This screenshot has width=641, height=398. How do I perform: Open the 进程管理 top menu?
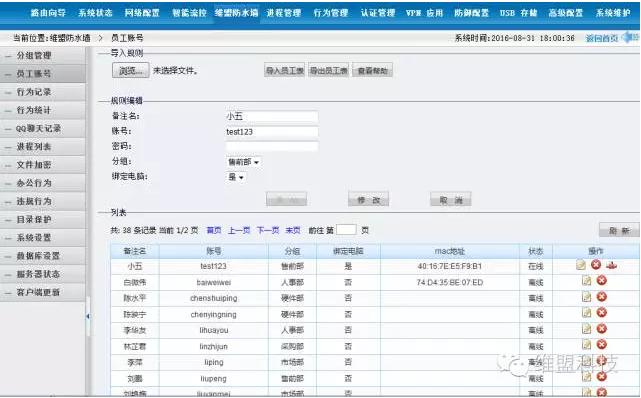[x=284, y=13]
